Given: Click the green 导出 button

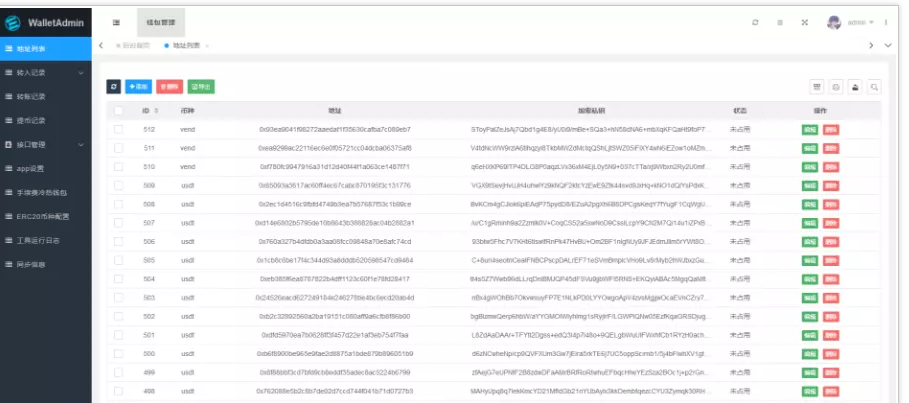Looking at the screenshot, I should point(201,86).
